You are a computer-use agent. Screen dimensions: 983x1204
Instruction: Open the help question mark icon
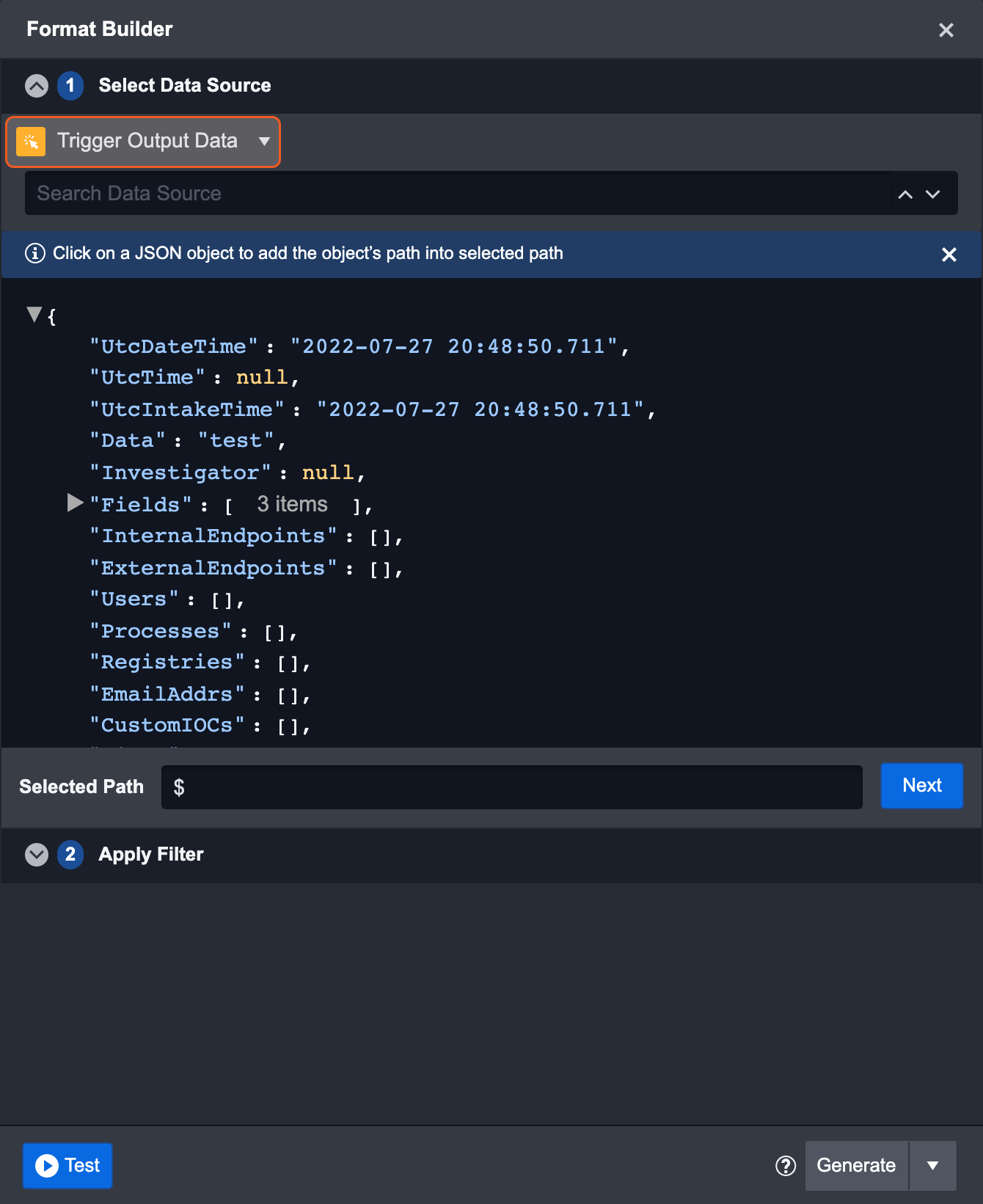pos(786,1166)
